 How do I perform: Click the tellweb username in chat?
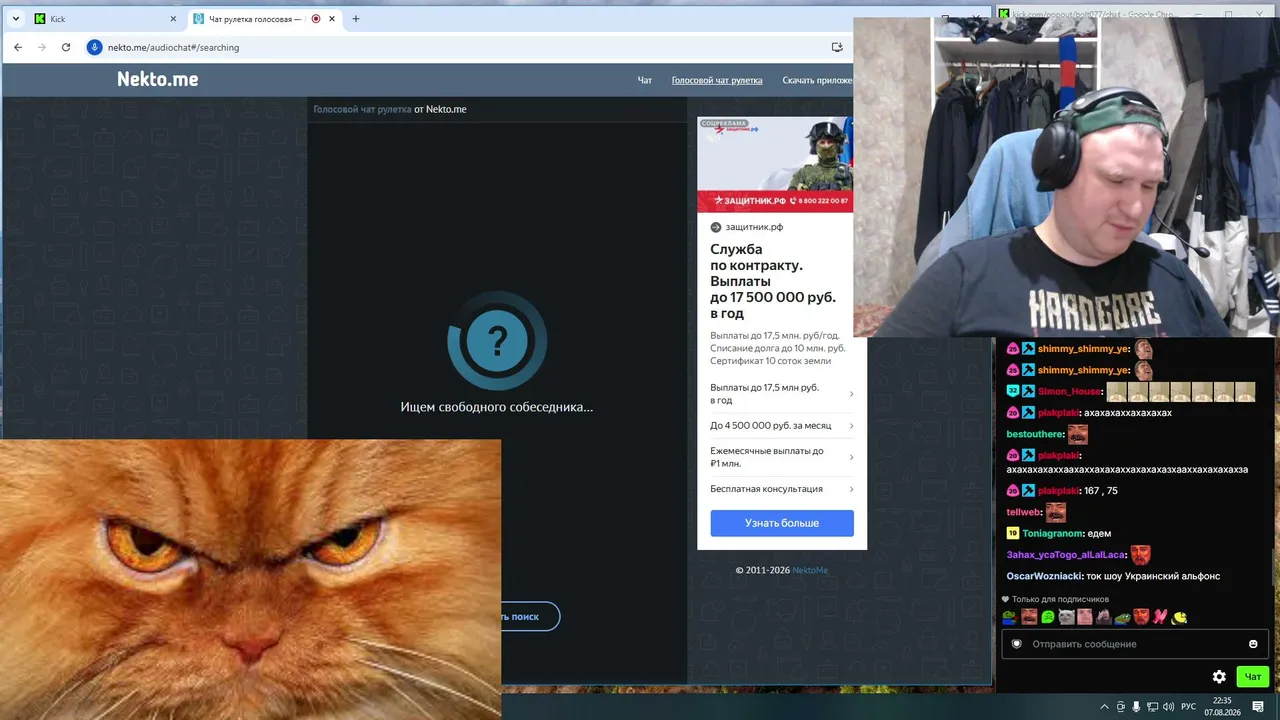(x=1022, y=513)
